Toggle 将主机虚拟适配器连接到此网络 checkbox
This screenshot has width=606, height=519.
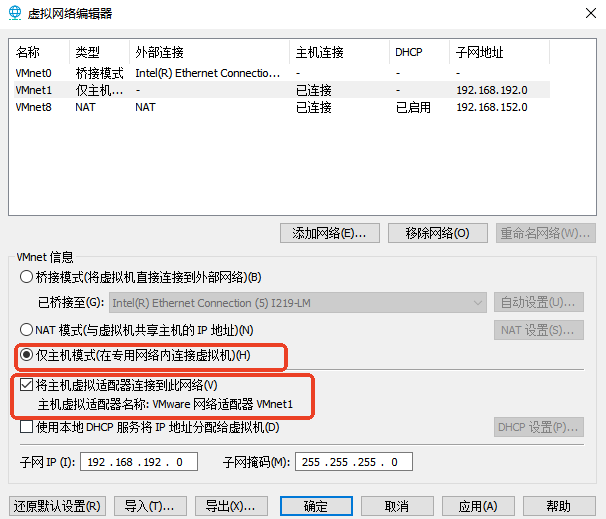pyautogui.click(x=27, y=385)
